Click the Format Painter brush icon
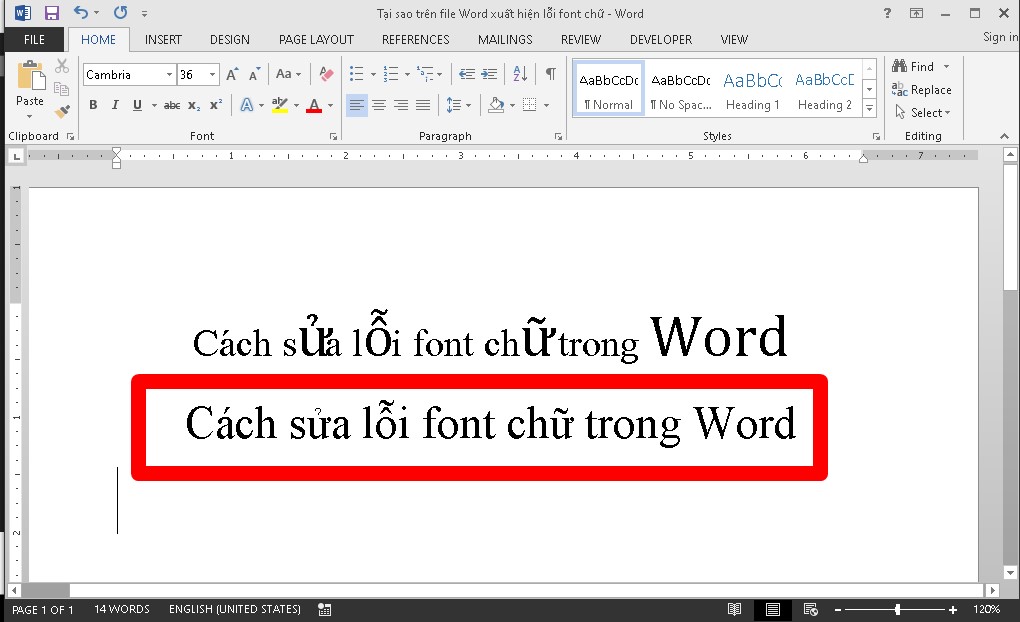The width and height of the screenshot is (1020, 622). [x=62, y=112]
